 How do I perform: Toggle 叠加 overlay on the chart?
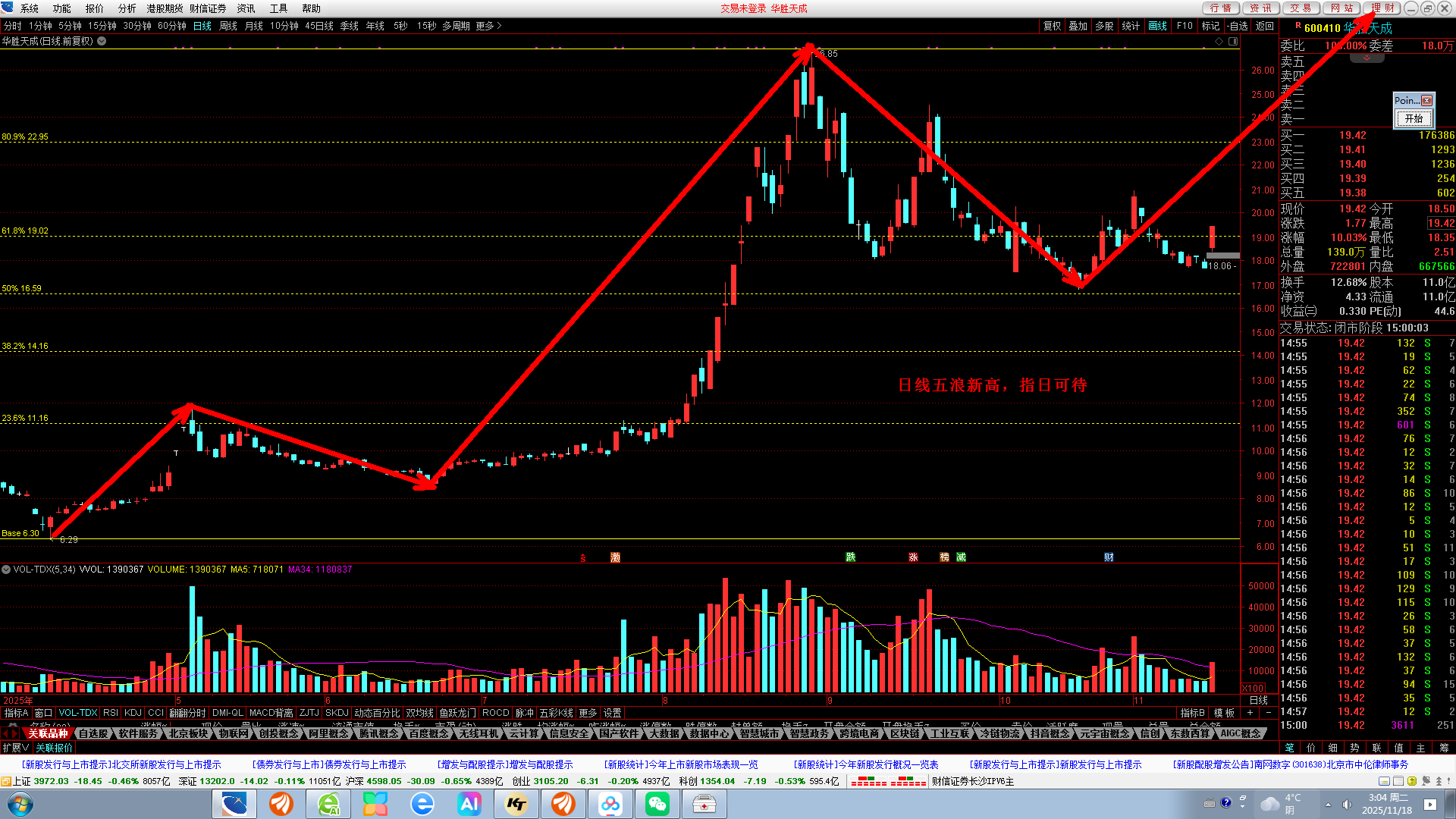1078,26
